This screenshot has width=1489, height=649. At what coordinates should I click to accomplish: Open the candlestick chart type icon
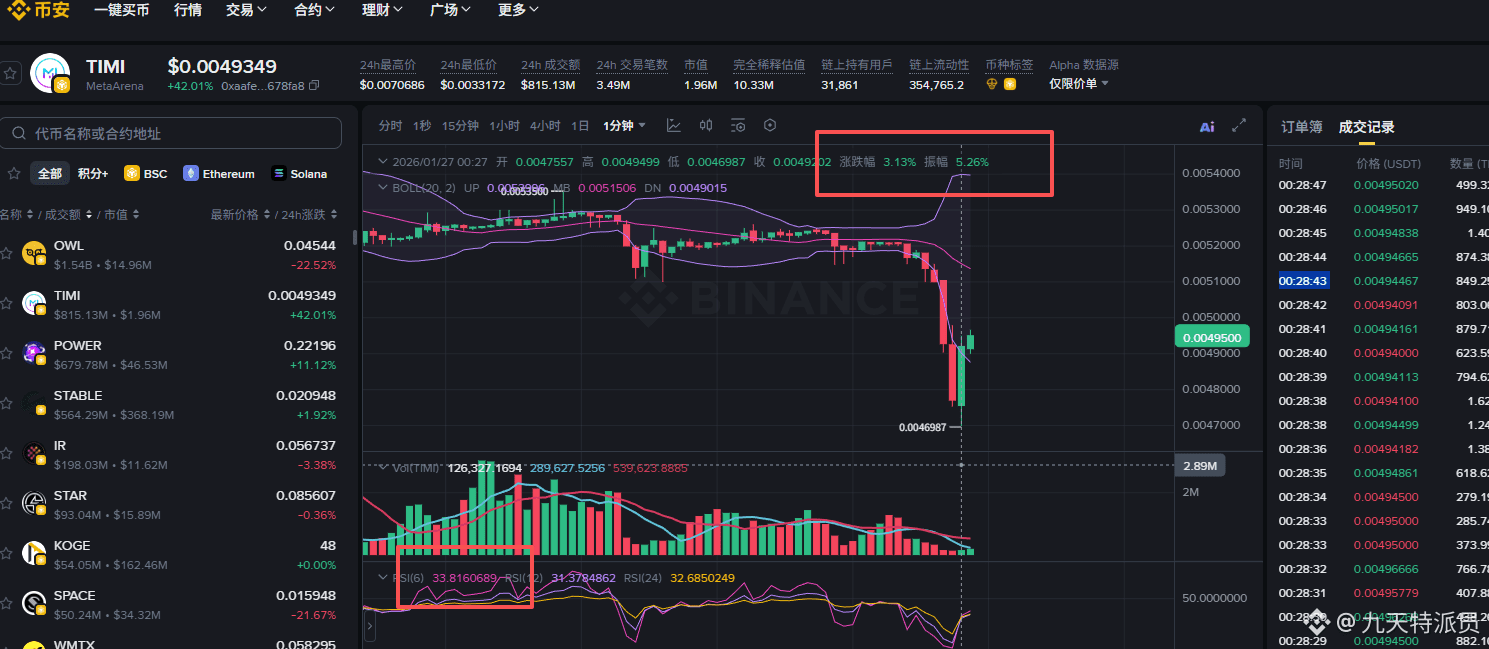point(706,125)
